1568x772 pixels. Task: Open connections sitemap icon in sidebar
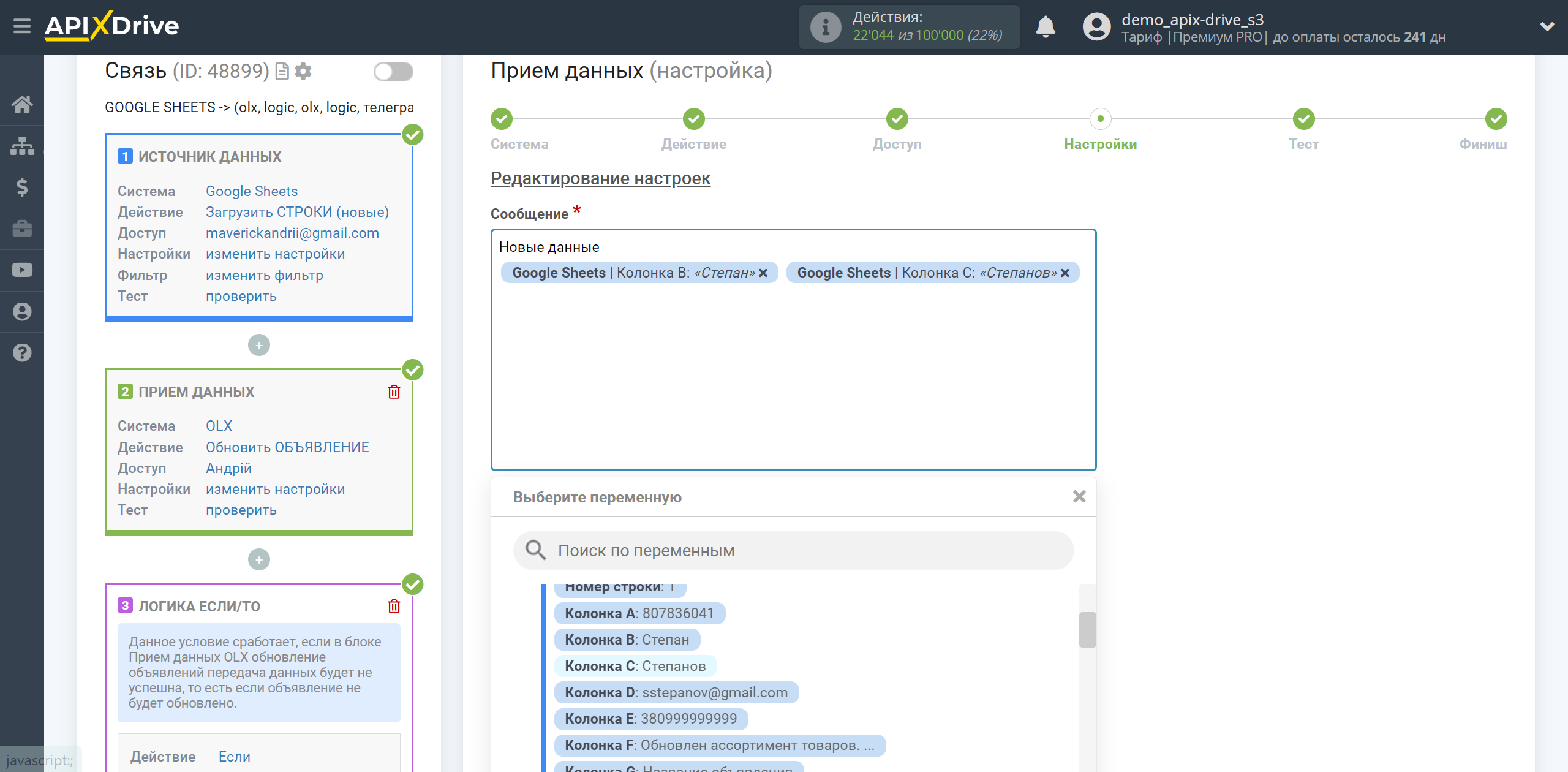pos(22,146)
